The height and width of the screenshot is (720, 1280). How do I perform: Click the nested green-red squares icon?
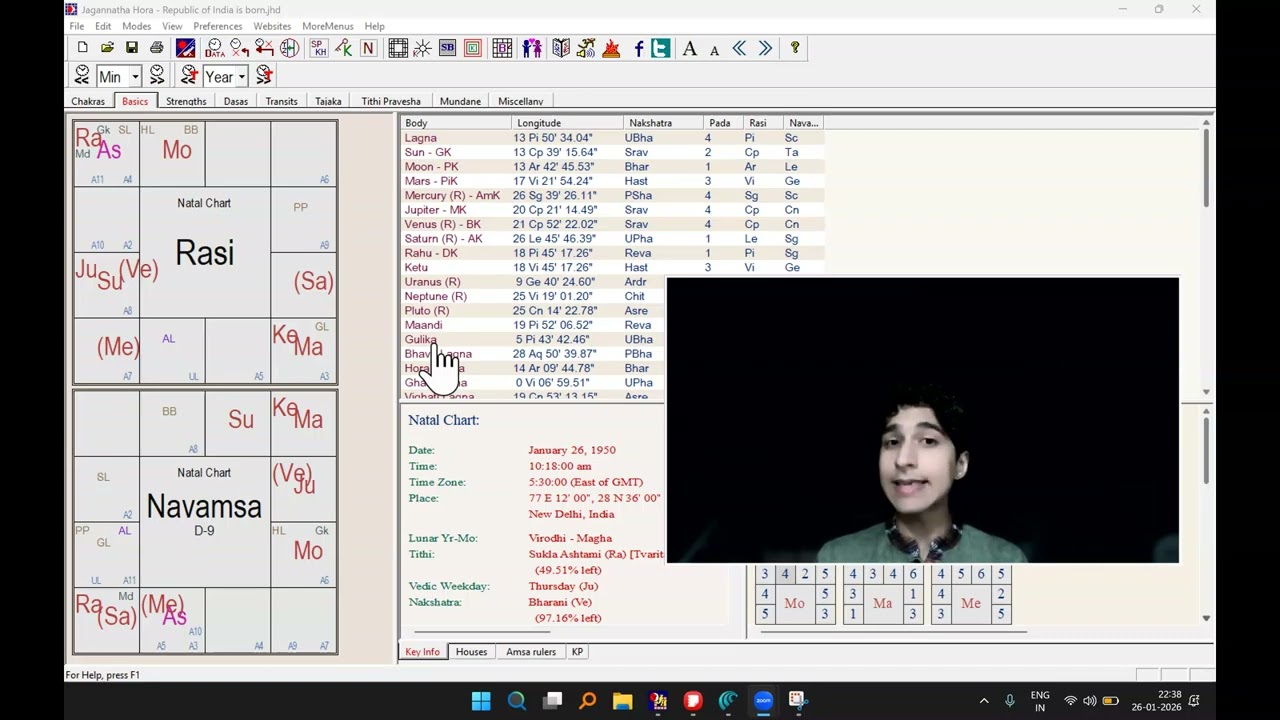pos(472,48)
